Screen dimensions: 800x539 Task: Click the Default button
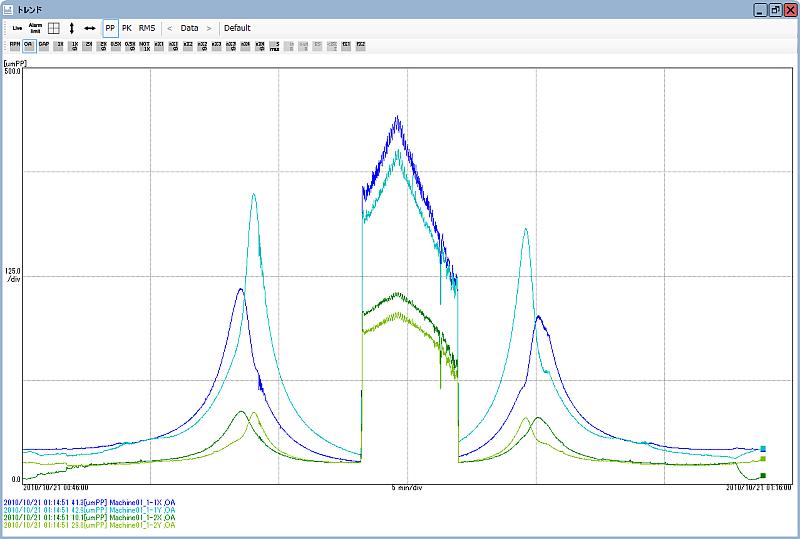tap(237, 28)
